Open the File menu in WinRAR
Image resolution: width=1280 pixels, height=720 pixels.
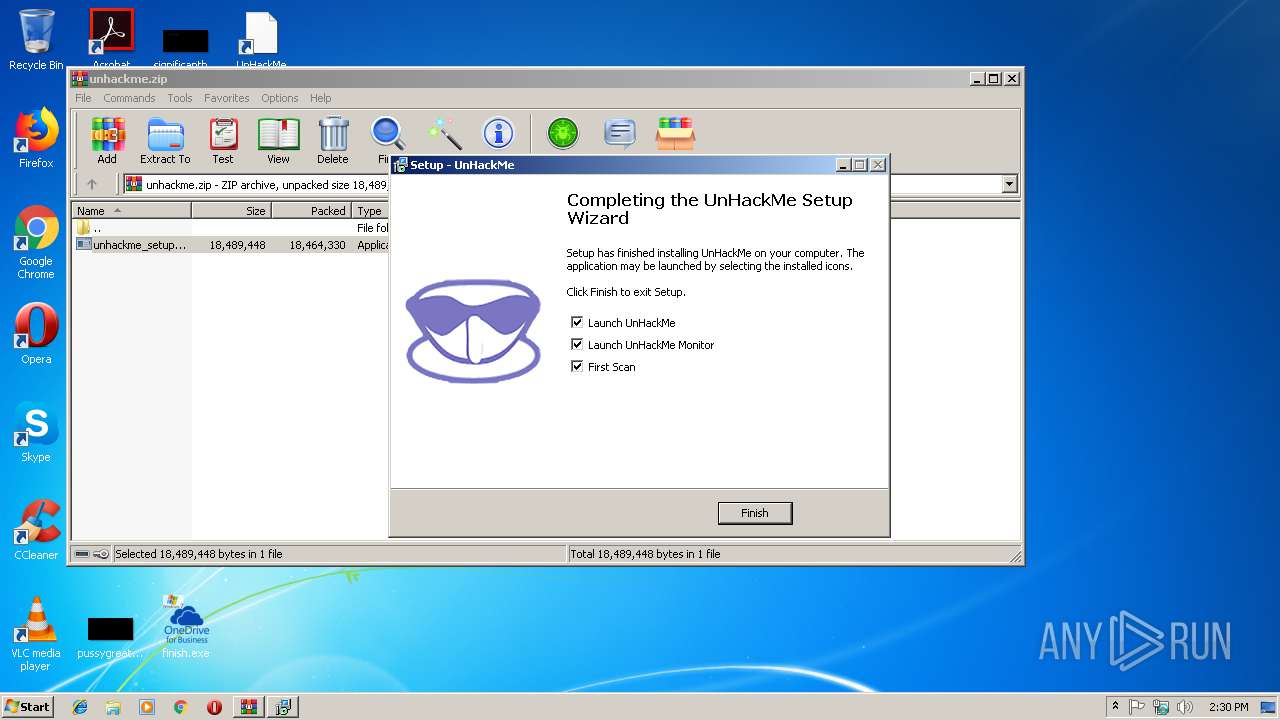83,98
